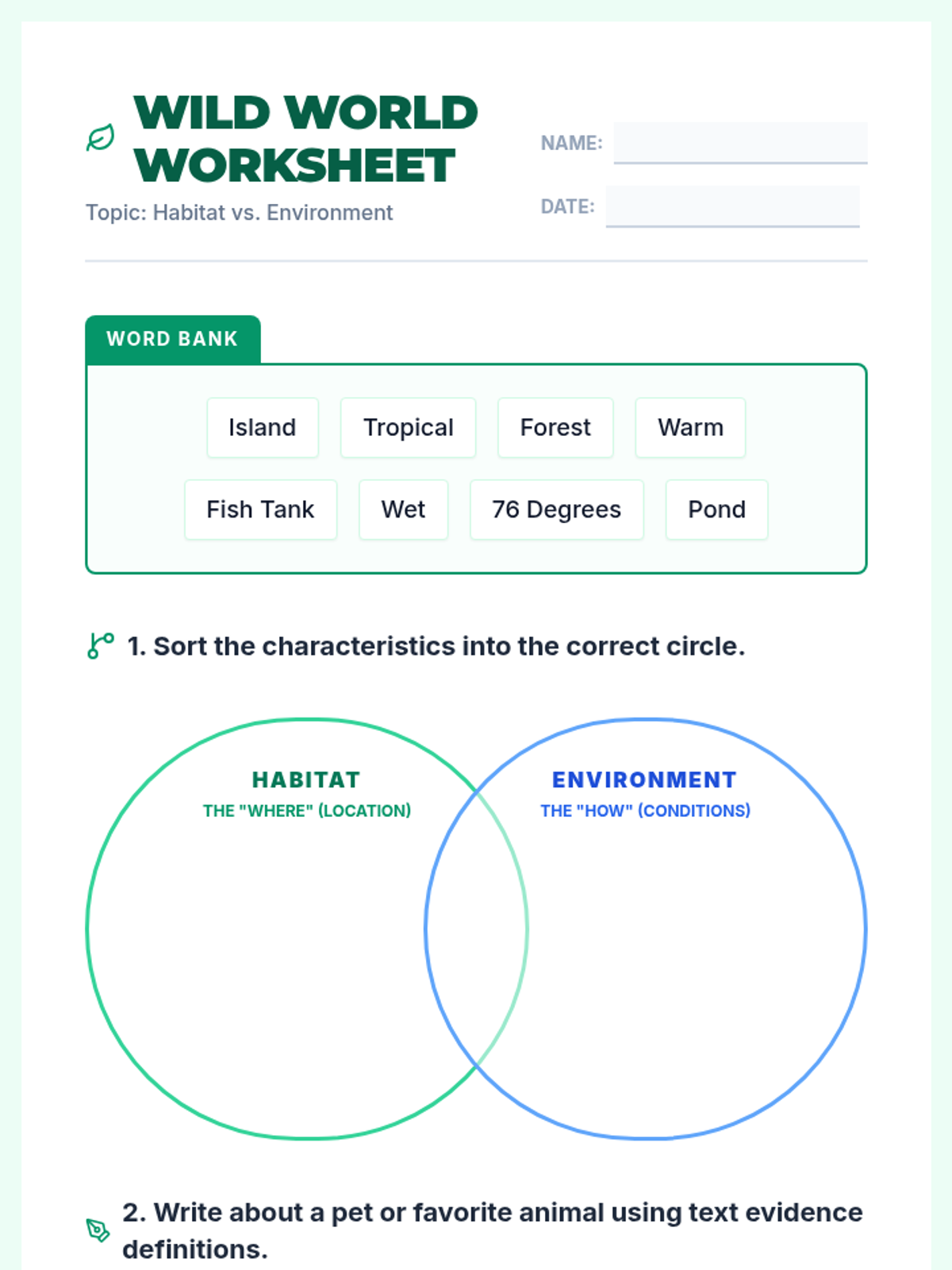Click the Warm word chip

(689, 428)
